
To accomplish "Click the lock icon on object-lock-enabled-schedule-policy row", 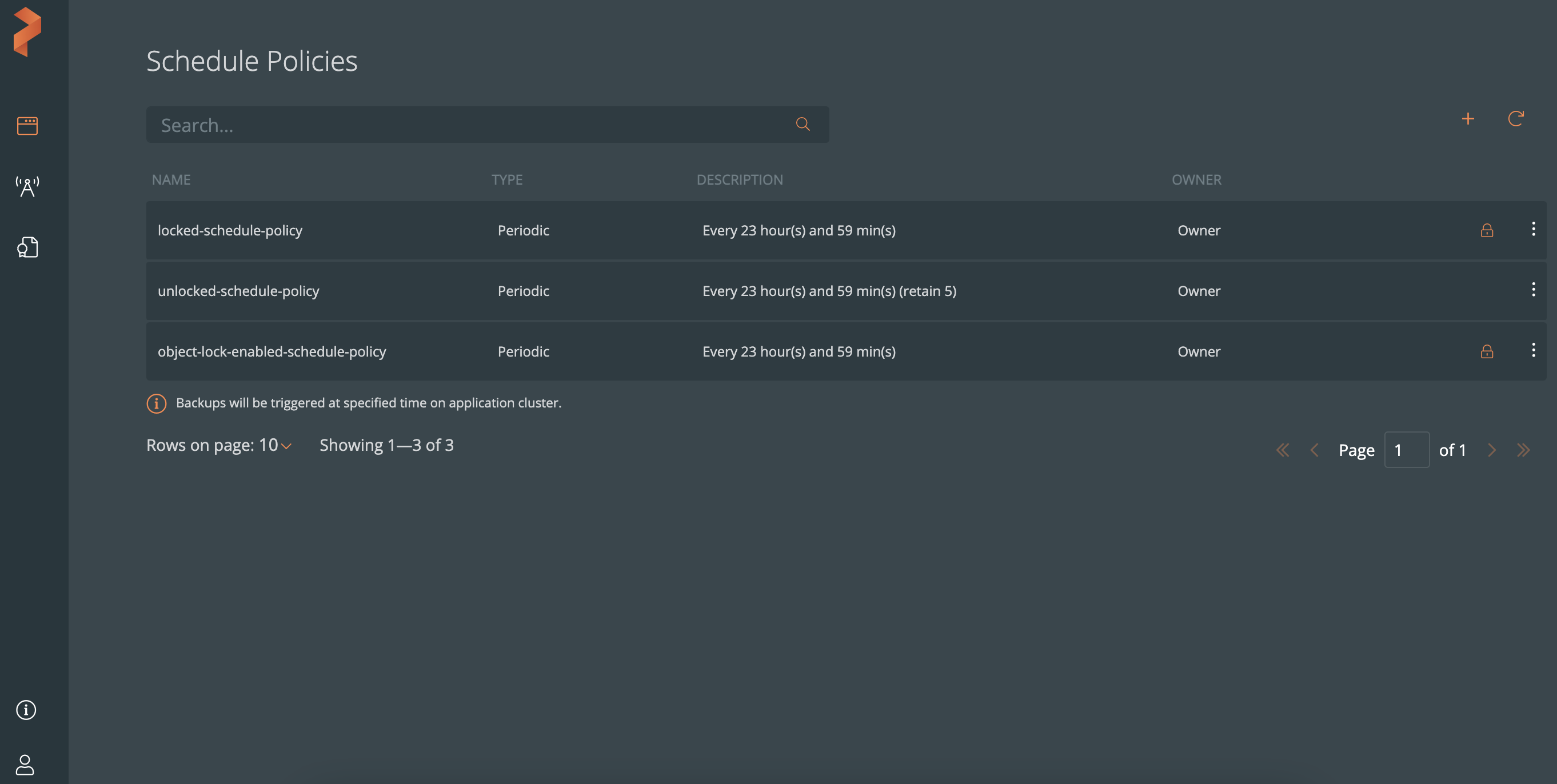I will pos(1487,352).
